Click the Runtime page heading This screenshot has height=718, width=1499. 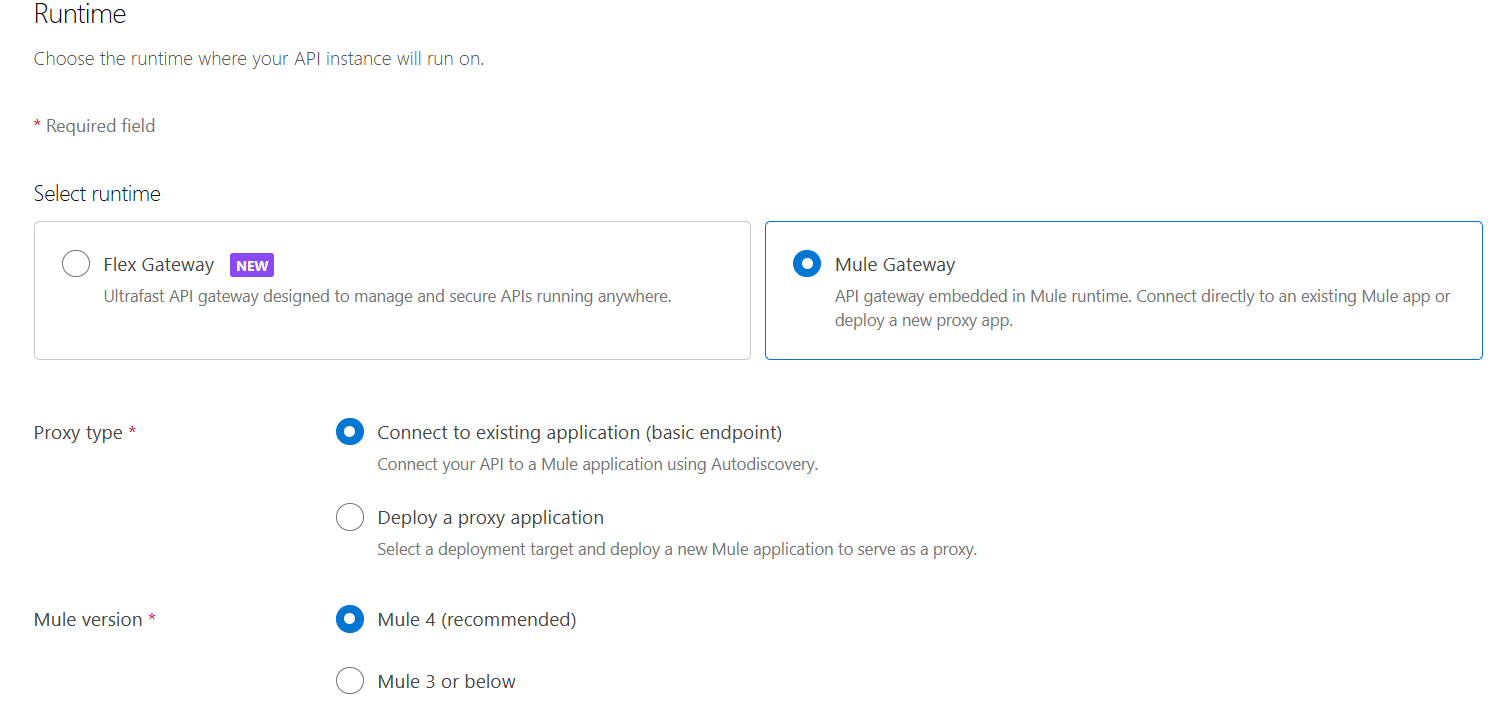[x=79, y=14]
